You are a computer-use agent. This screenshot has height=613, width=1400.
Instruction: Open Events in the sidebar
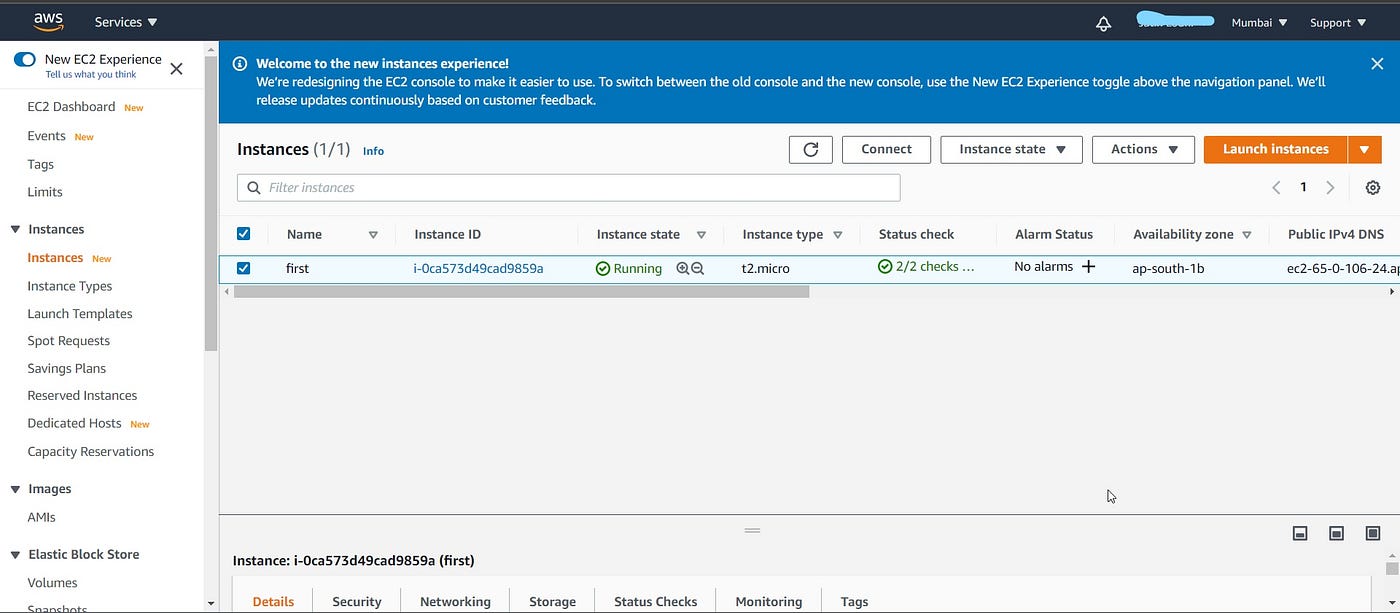pyautogui.click(x=46, y=136)
